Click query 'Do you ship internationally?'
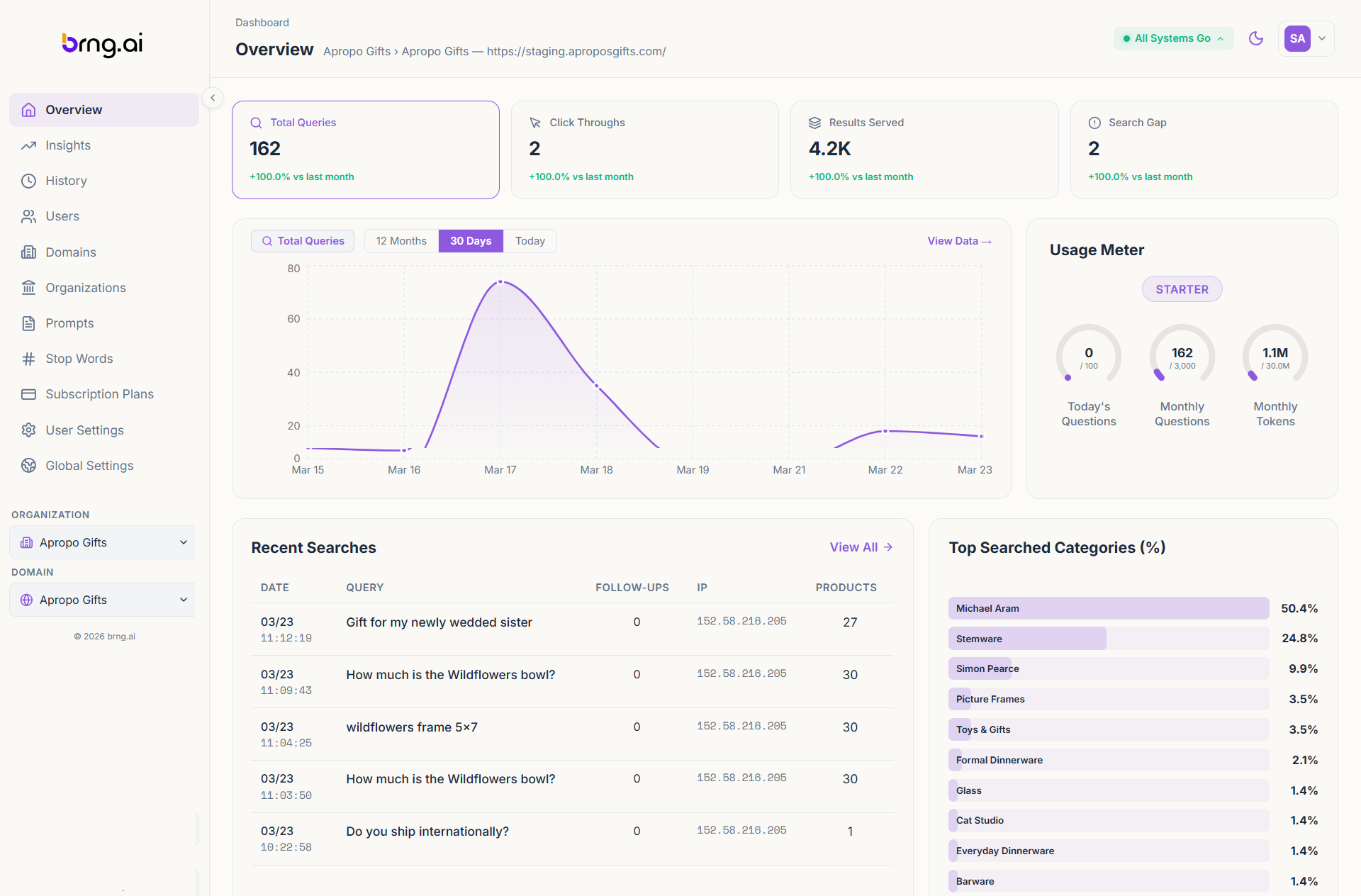This screenshot has height=896, width=1361. pos(427,831)
